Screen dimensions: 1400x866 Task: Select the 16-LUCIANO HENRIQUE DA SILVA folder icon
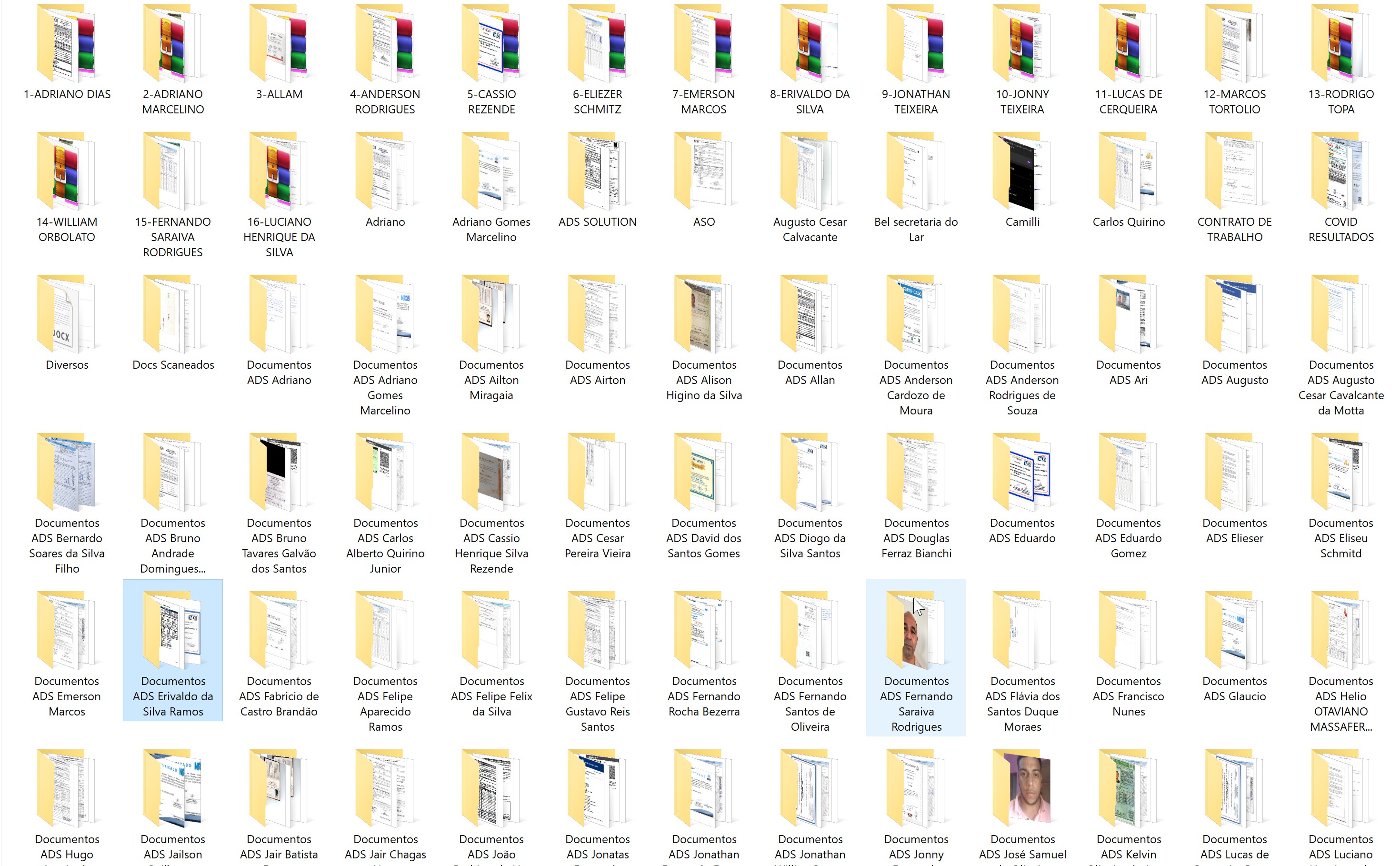280,171
